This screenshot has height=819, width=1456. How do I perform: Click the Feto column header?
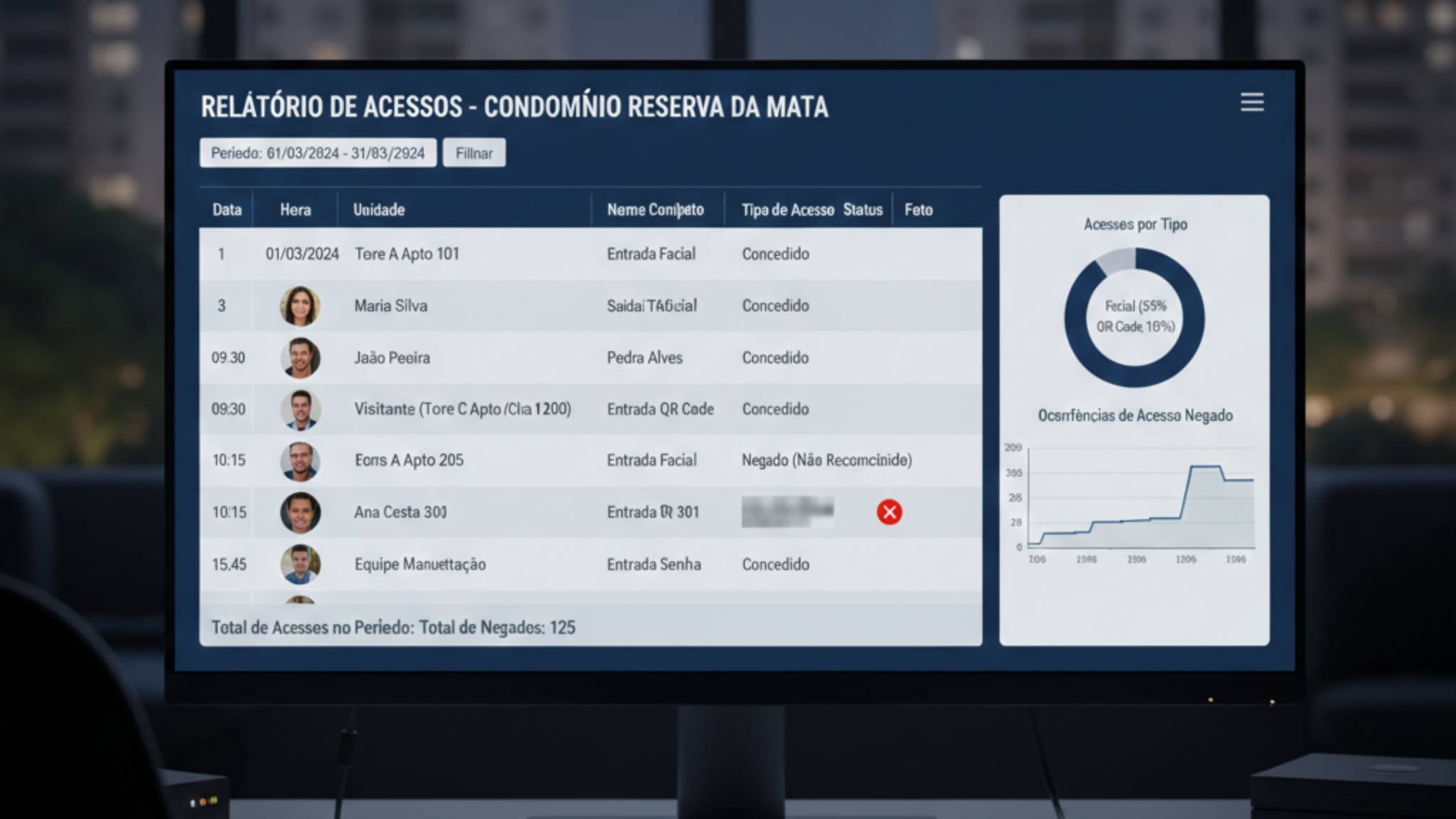918,210
